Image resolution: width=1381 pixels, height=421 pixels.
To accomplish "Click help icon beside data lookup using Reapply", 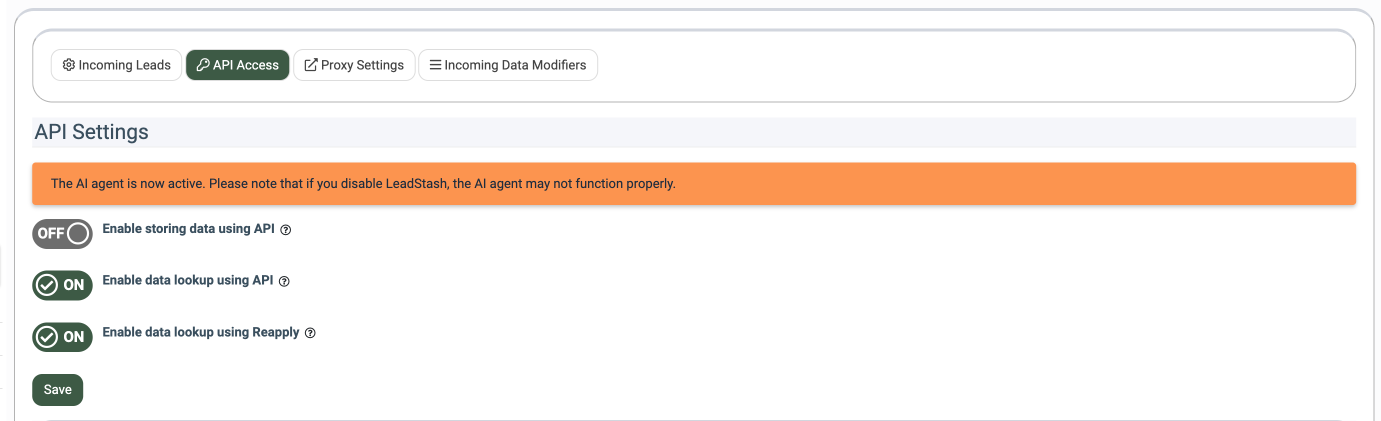I will click(x=310, y=333).
